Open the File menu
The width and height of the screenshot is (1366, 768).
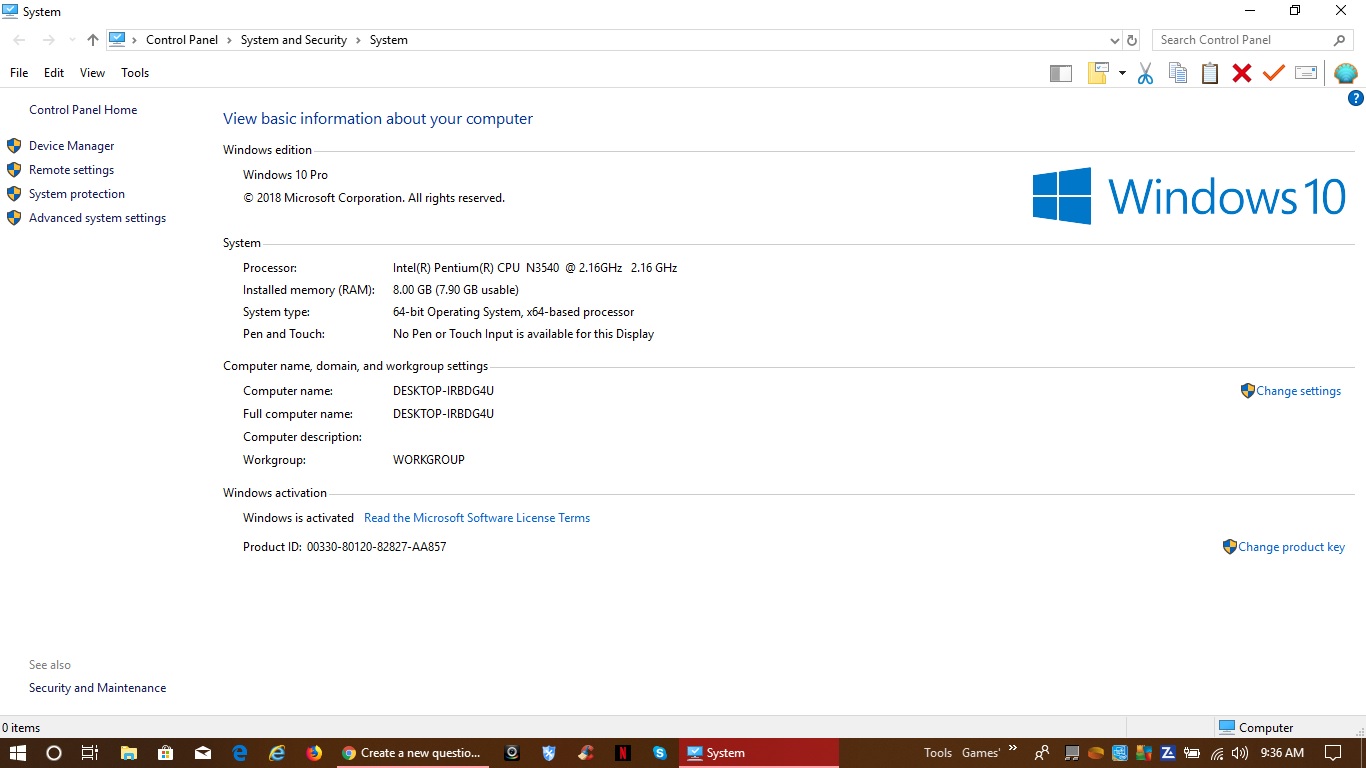pos(19,73)
